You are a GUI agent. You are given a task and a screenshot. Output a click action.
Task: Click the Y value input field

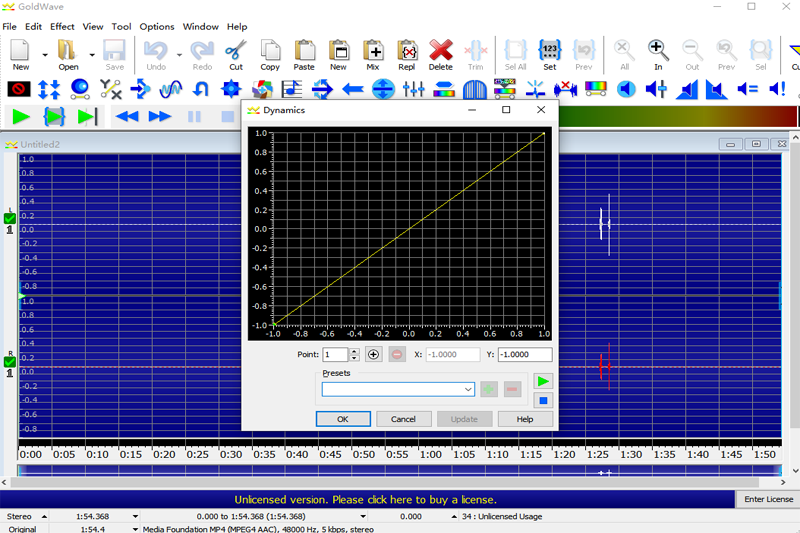525,354
